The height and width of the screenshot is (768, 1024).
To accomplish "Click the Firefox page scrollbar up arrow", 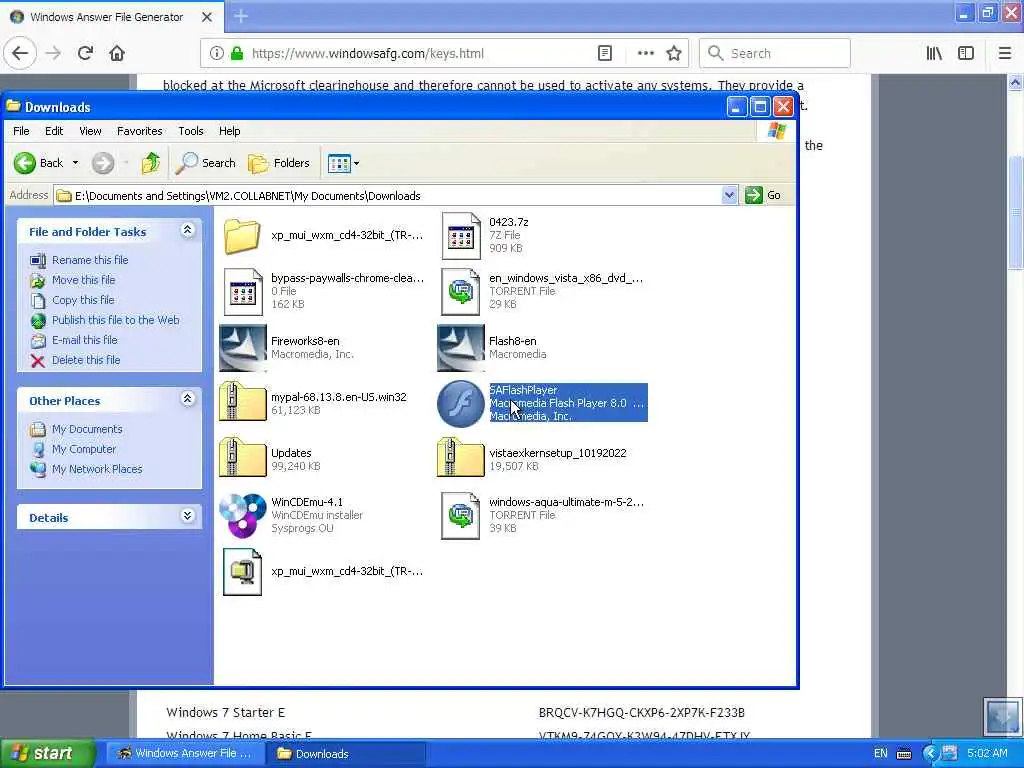I will click(1016, 82).
